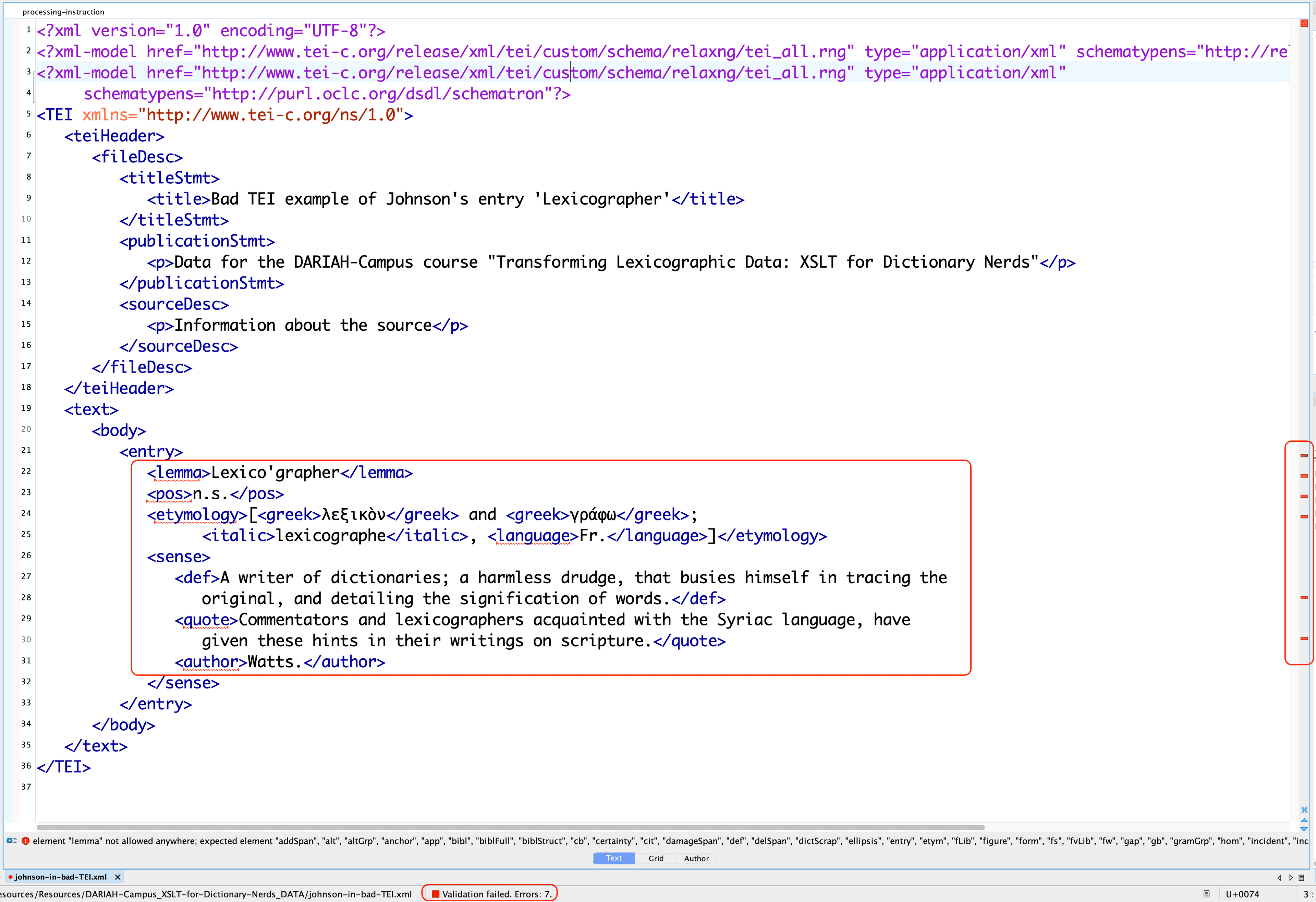Close the johnson-in-bad-TEI.xml tab
The image size is (1316, 902).
[118, 877]
